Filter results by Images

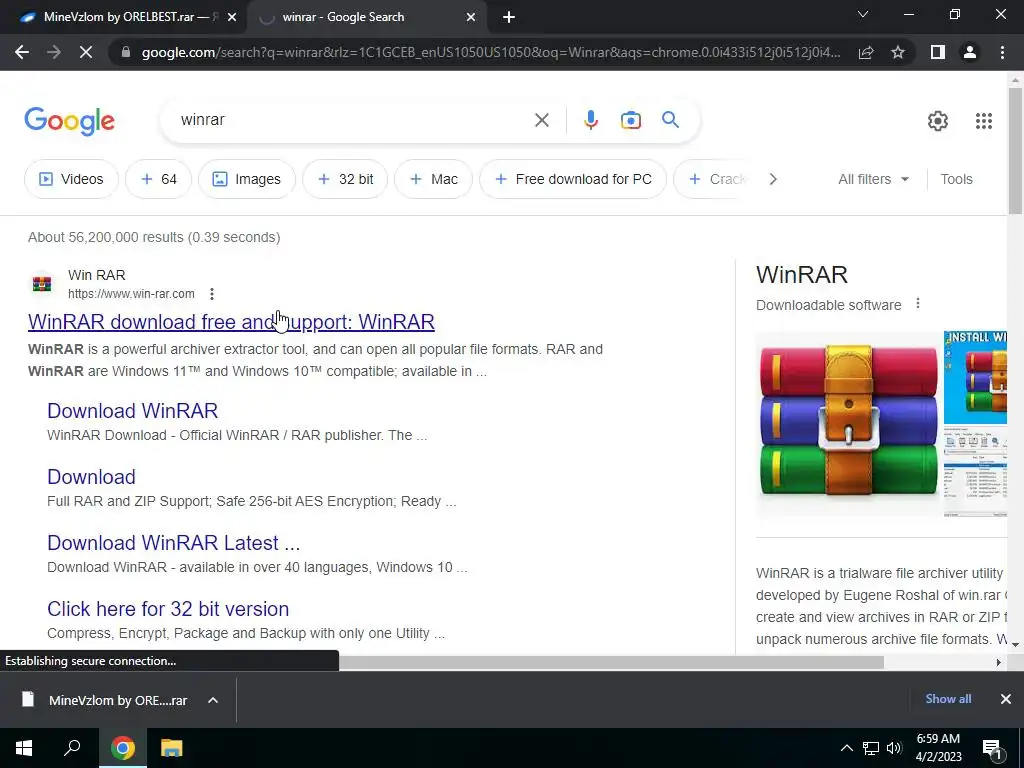[246, 179]
